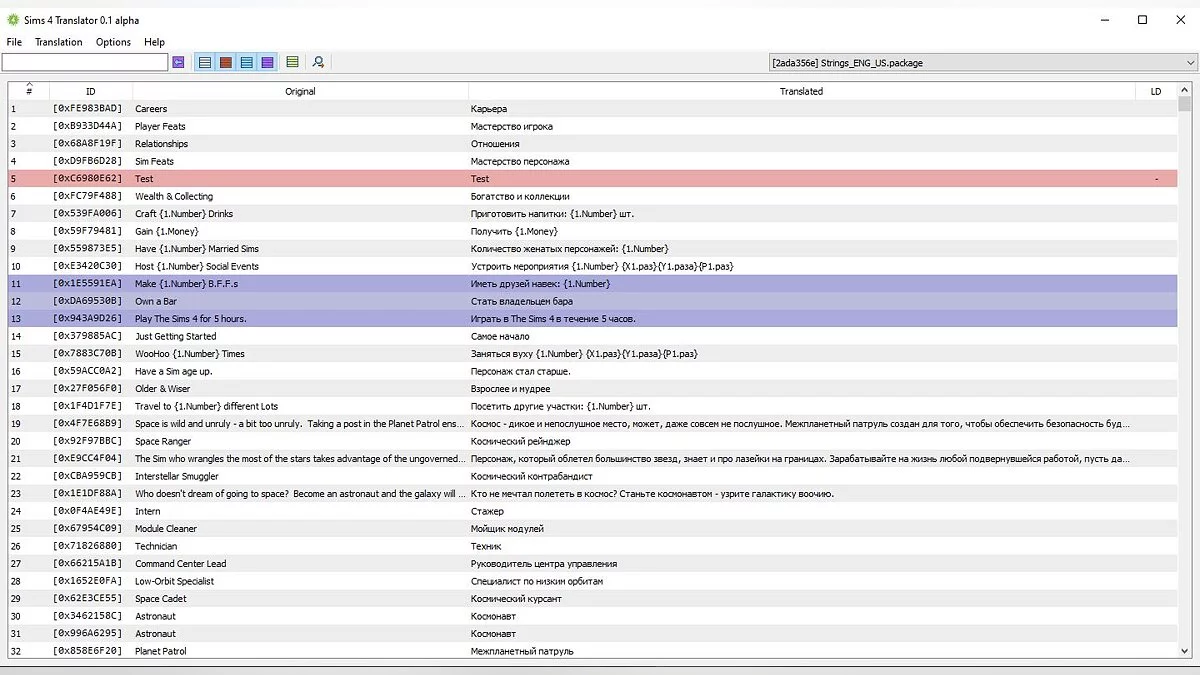This screenshot has height=675, width=1200.
Task: Select the Own a Bar row
Action: tap(300, 301)
